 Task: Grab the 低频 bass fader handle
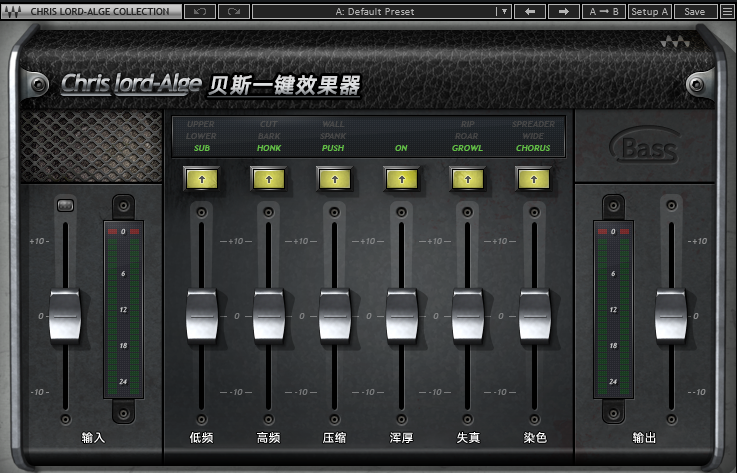pos(202,315)
